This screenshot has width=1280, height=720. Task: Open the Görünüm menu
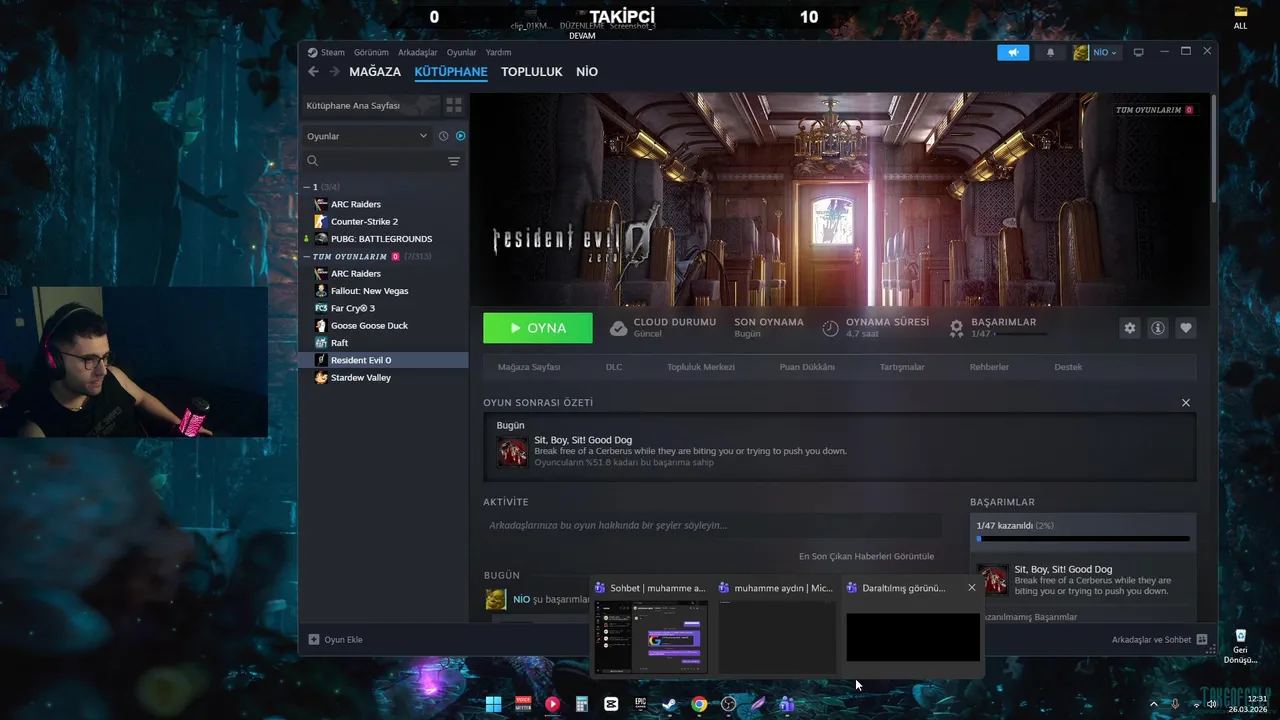tap(371, 52)
